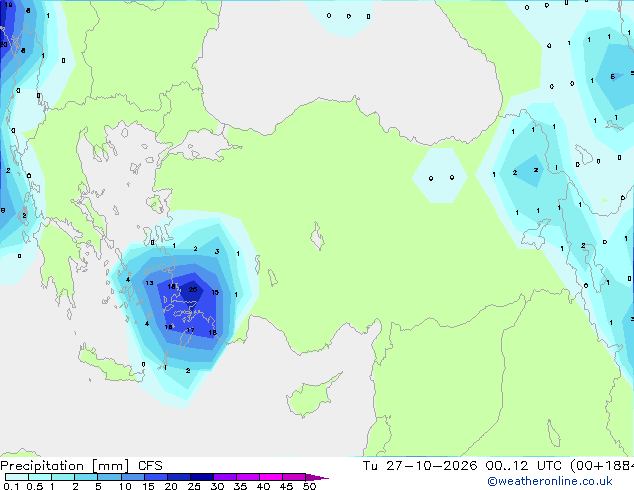This screenshot has height=490, width=634.
Task: Click the 0.1–0.5 mm legend color swatch
Action: point(17,477)
